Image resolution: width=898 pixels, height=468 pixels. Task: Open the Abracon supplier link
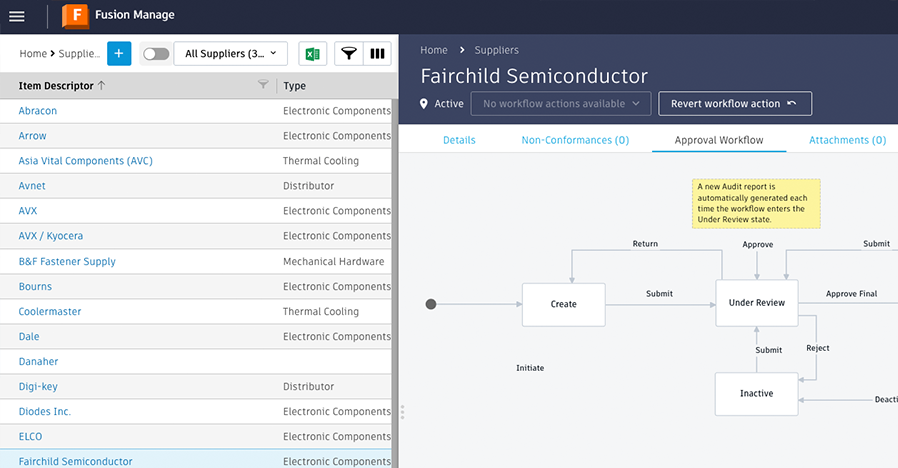coord(38,111)
